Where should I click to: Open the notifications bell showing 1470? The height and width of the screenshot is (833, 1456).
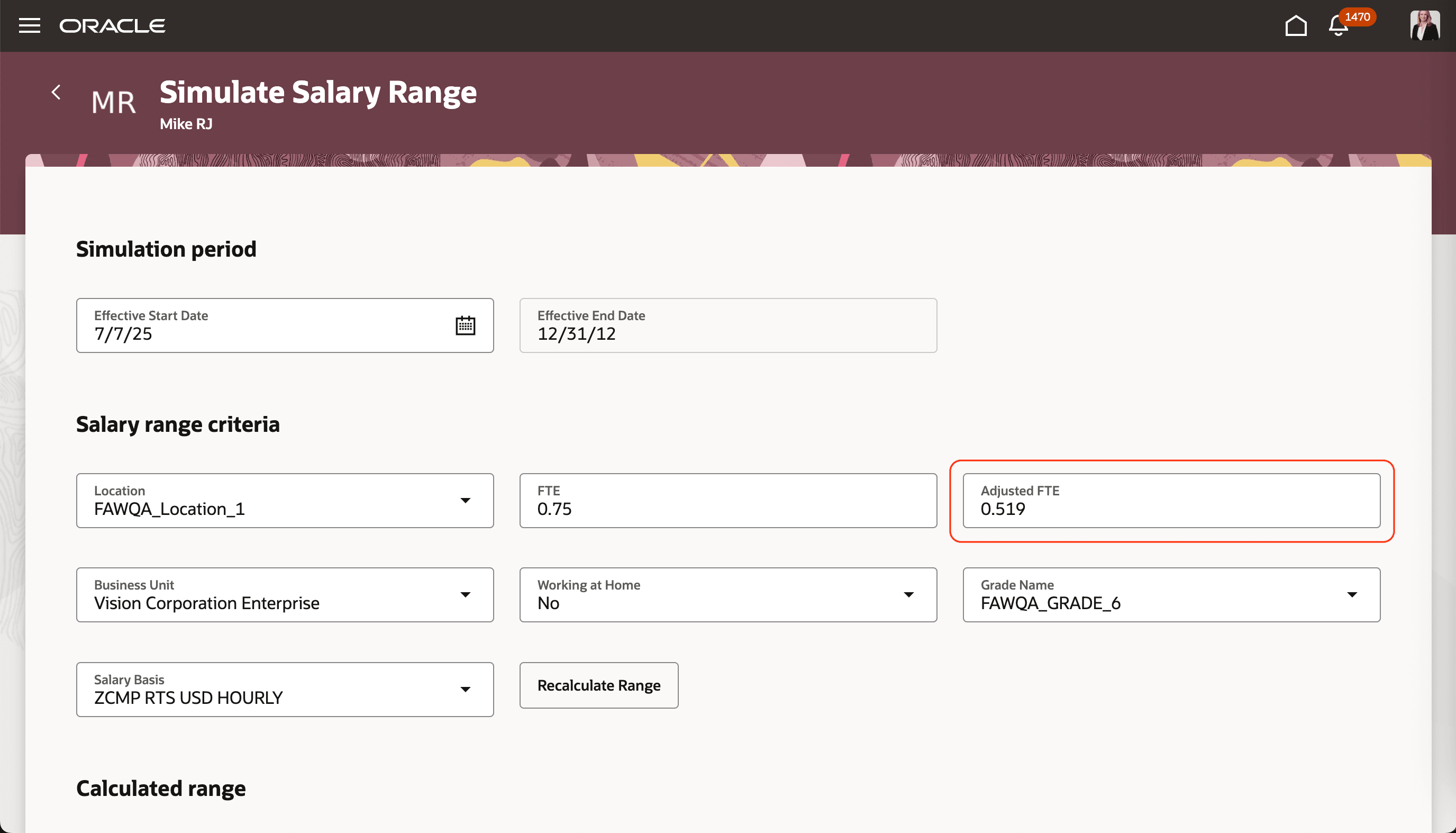pos(1337,26)
